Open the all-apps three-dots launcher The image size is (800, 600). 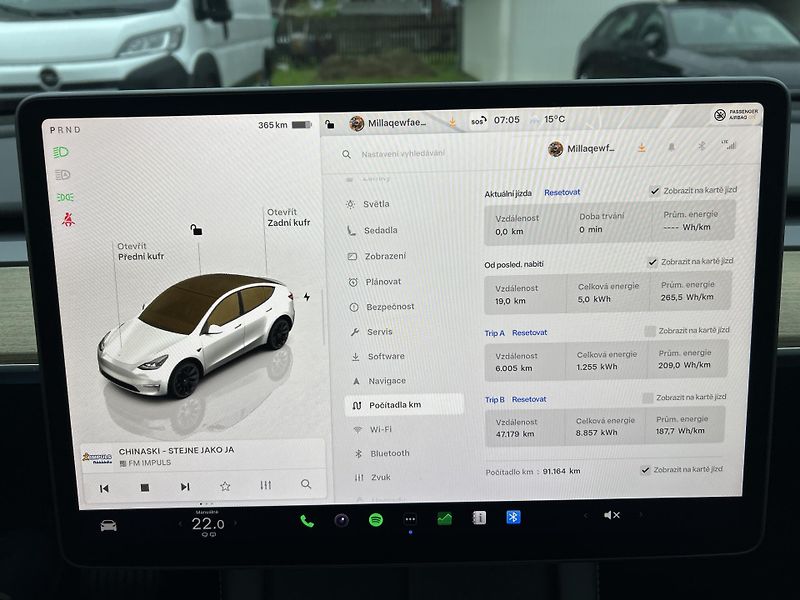tap(410, 519)
